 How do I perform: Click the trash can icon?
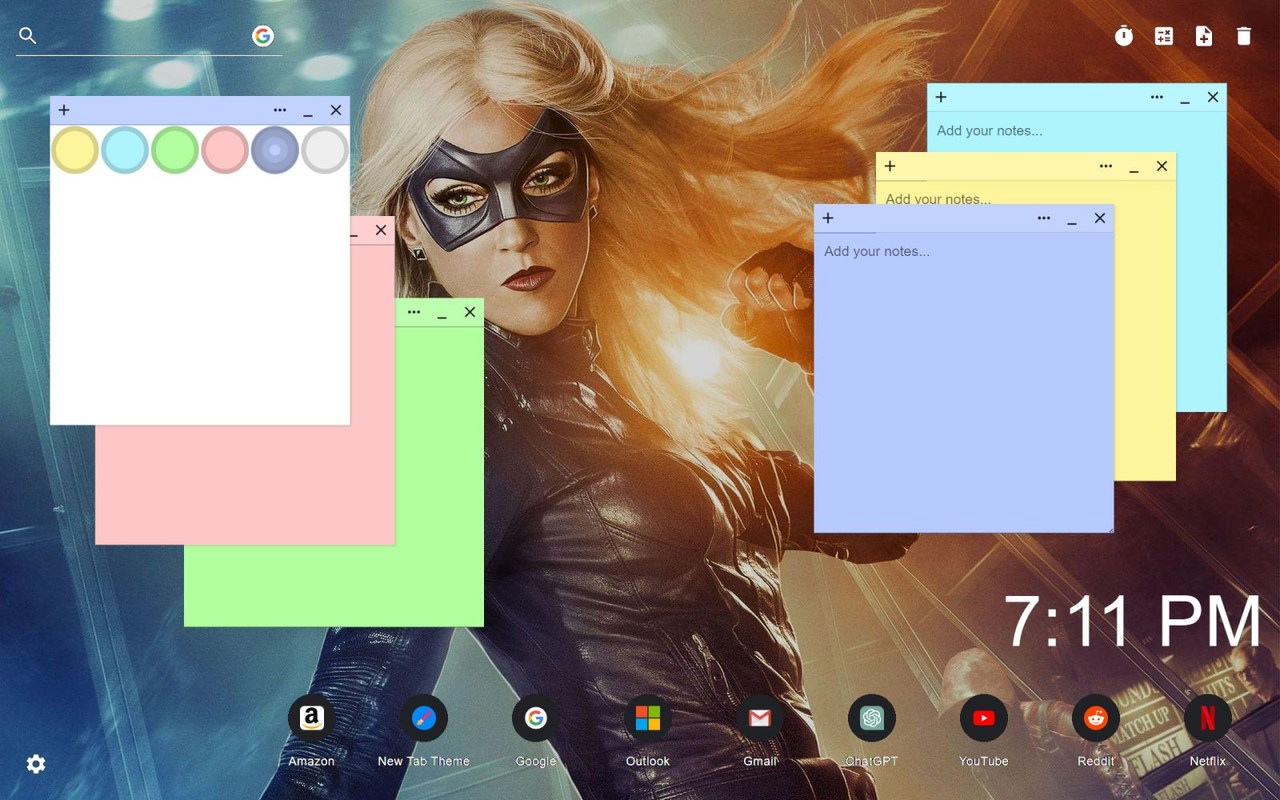(x=1244, y=36)
